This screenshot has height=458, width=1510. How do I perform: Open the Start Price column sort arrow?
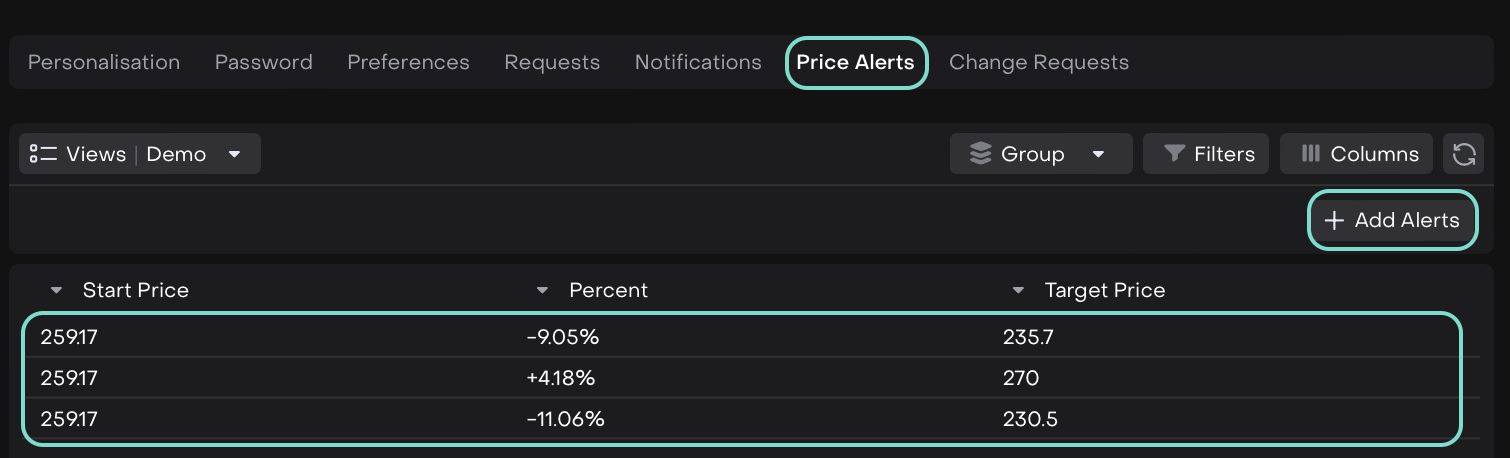56,291
